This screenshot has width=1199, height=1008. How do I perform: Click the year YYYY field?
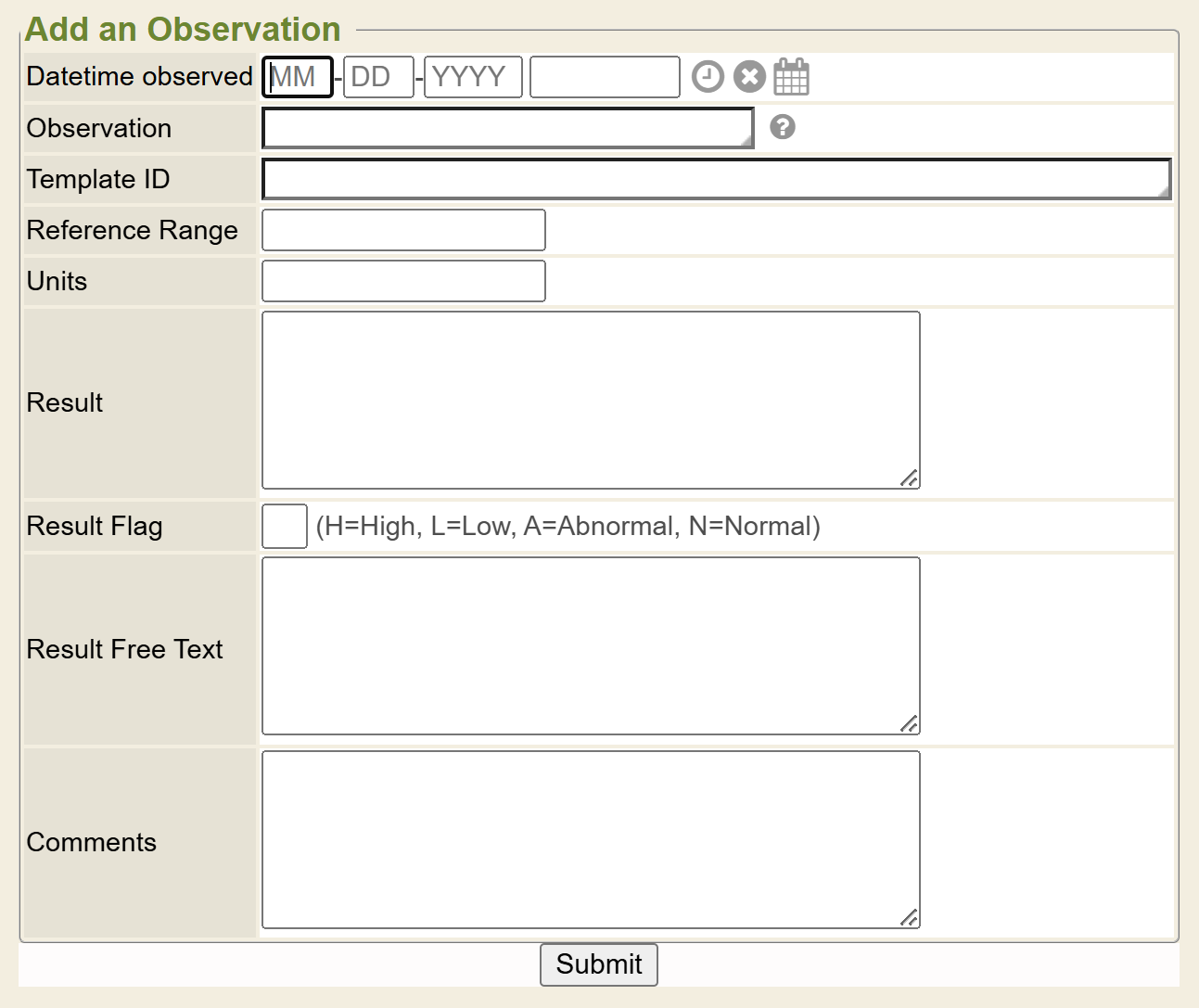pos(473,77)
